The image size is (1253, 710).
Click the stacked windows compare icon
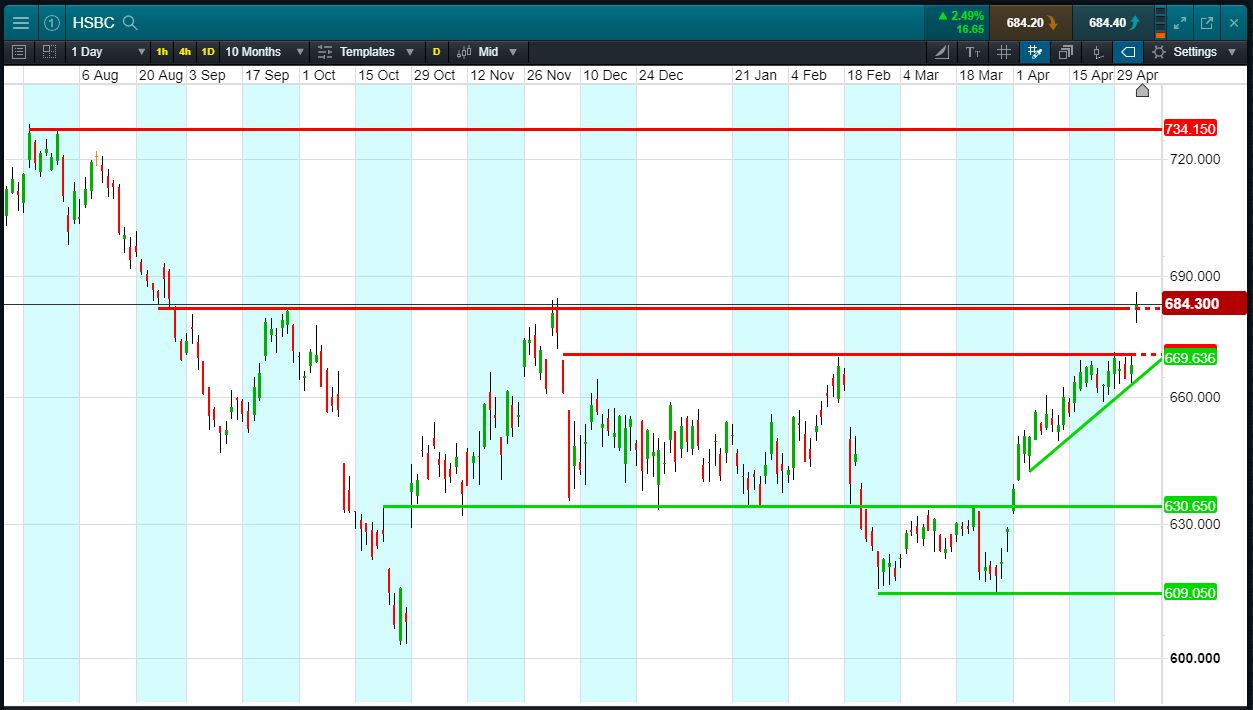[x=1066, y=51]
